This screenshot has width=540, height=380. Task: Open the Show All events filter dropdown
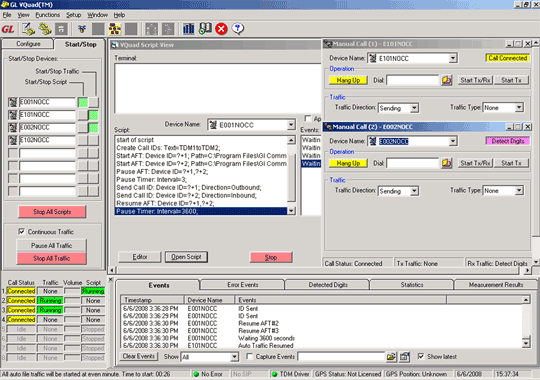(x=235, y=357)
